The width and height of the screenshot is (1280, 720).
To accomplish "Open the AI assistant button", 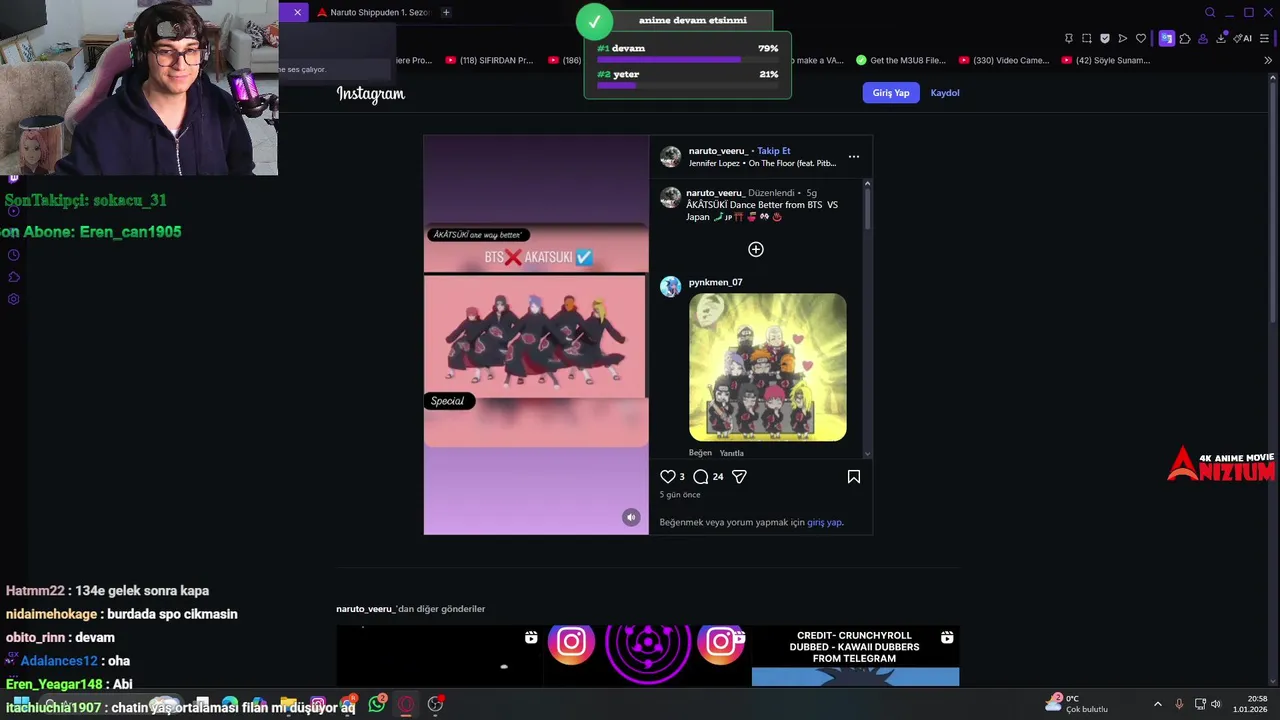I will click(1243, 39).
